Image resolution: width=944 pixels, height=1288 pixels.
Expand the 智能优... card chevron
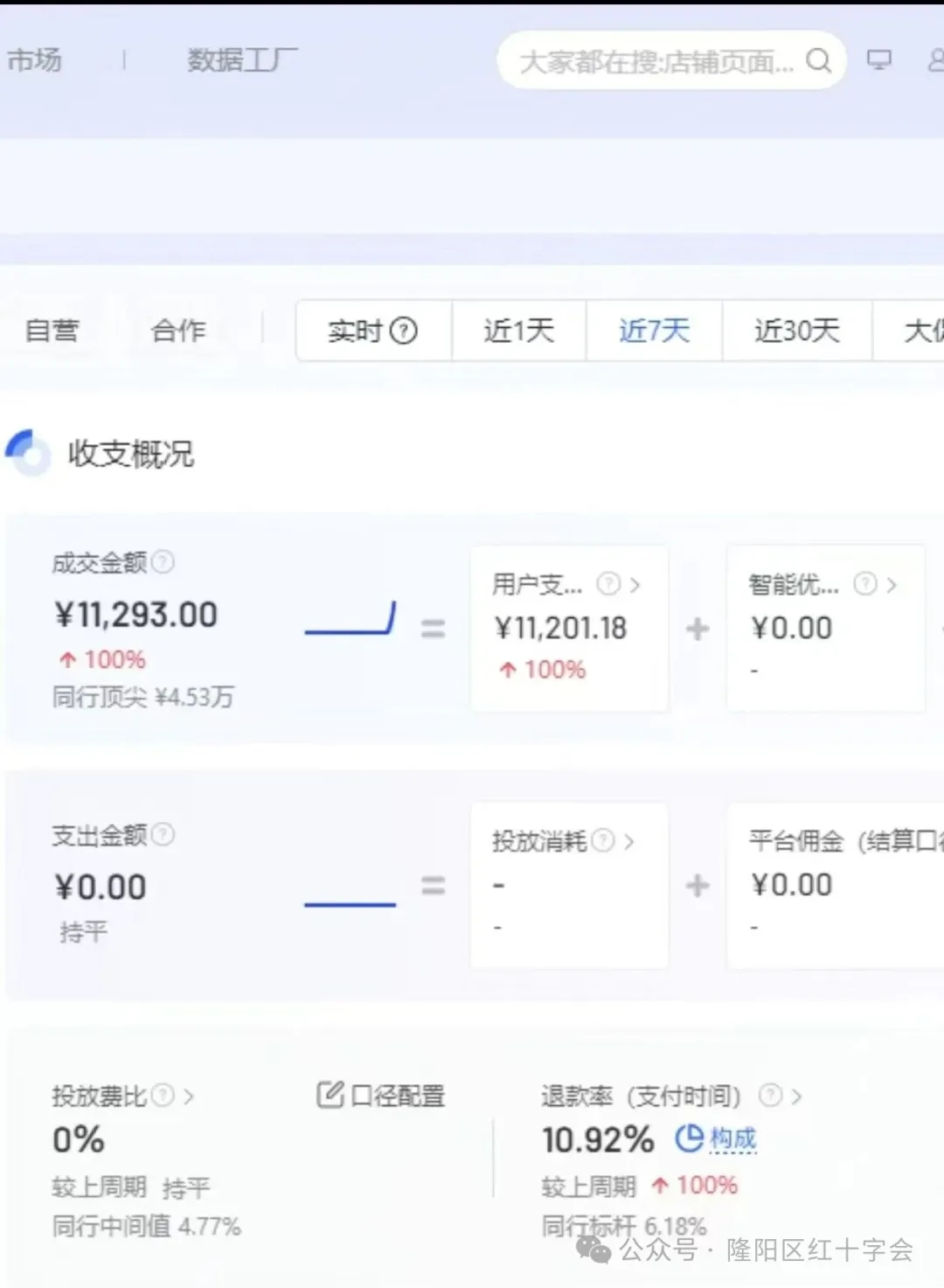click(x=892, y=584)
